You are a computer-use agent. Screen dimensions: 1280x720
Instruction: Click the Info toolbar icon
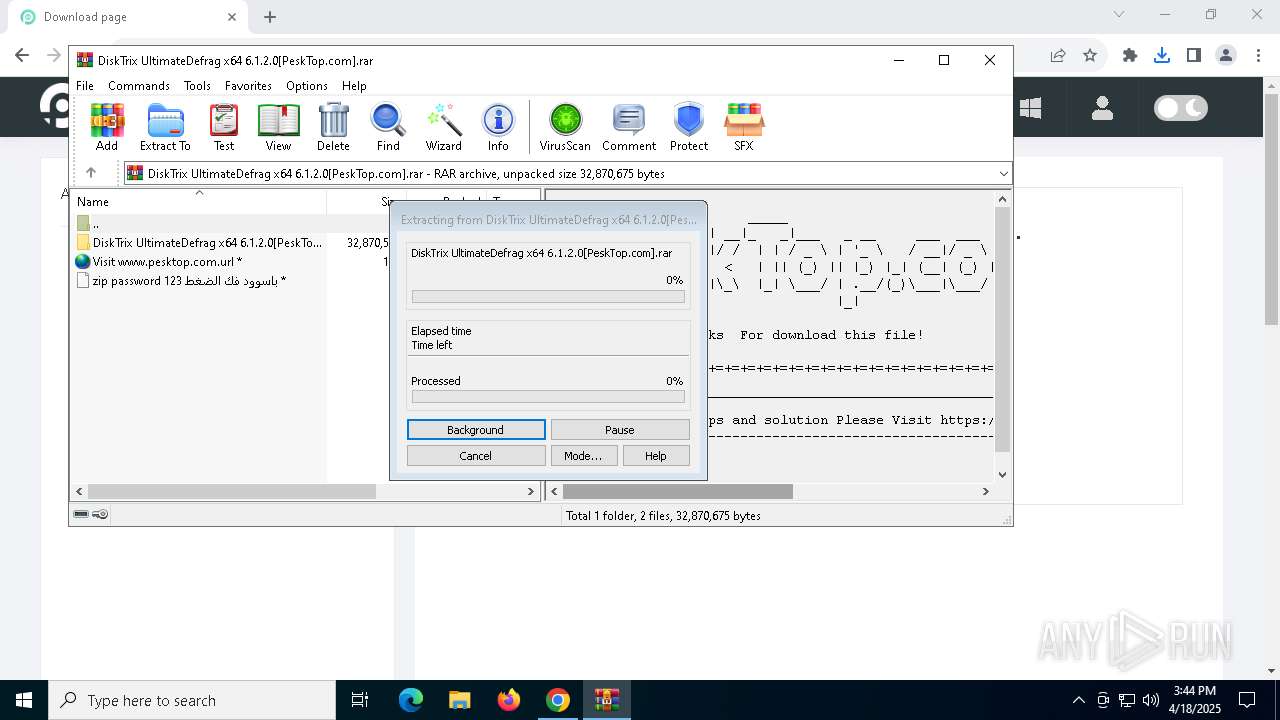coord(498,127)
